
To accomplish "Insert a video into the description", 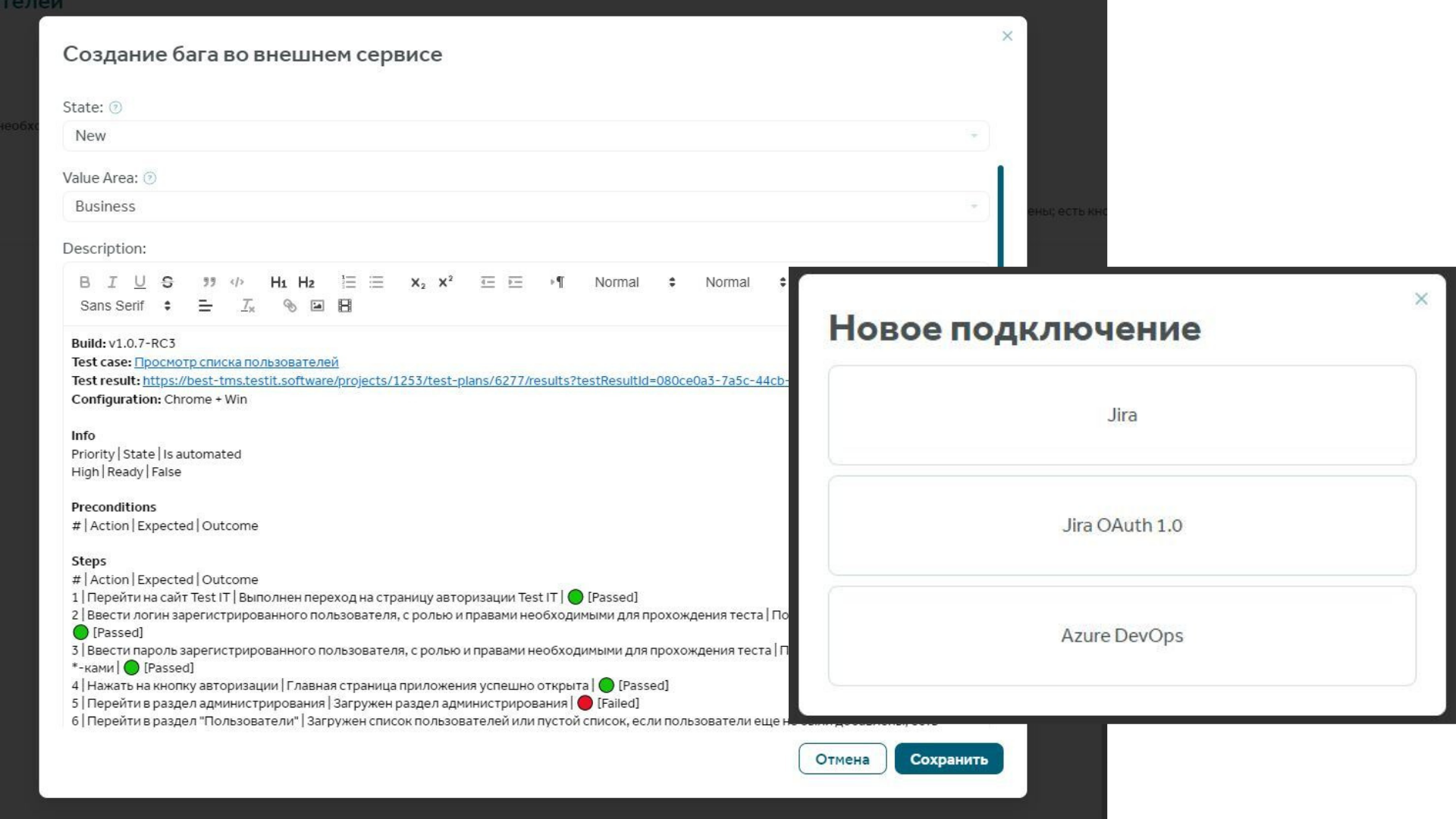I will pyautogui.click(x=345, y=306).
